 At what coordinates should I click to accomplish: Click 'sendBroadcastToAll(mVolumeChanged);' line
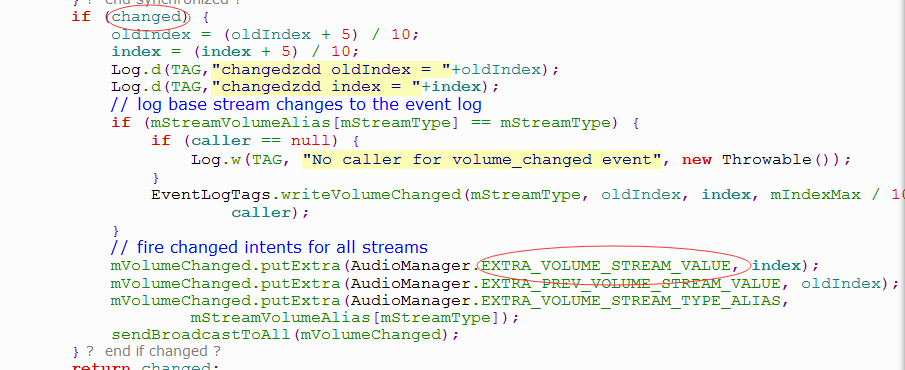[x=285, y=335]
